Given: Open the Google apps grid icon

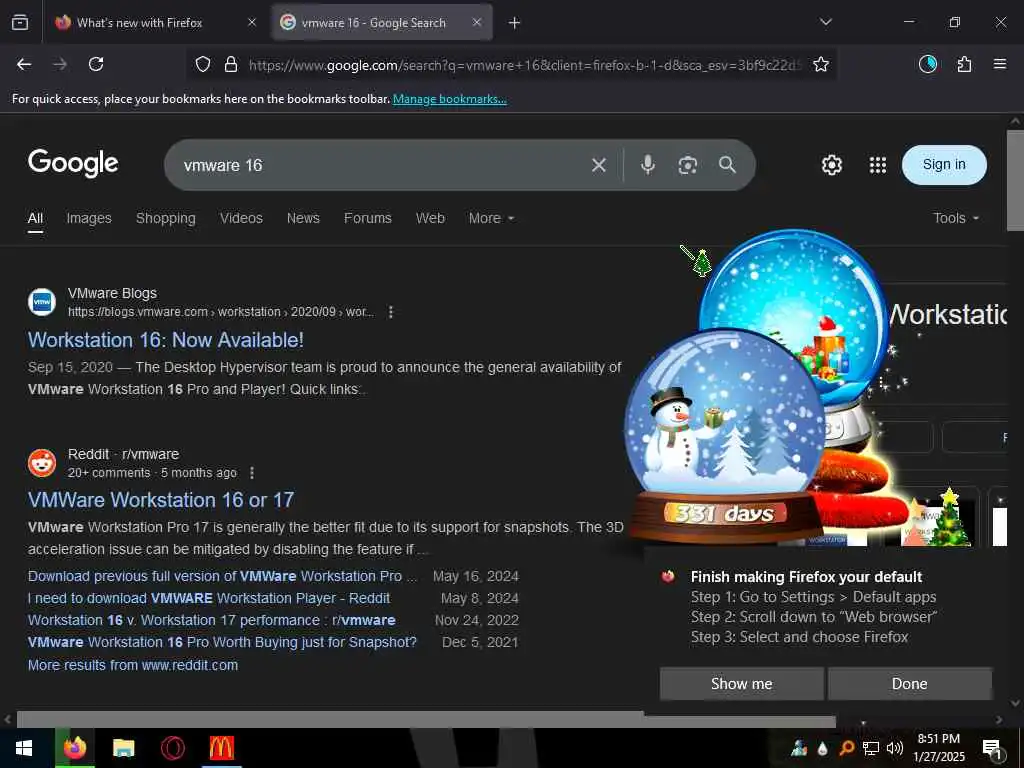Looking at the screenshot, I should [878, 165].
